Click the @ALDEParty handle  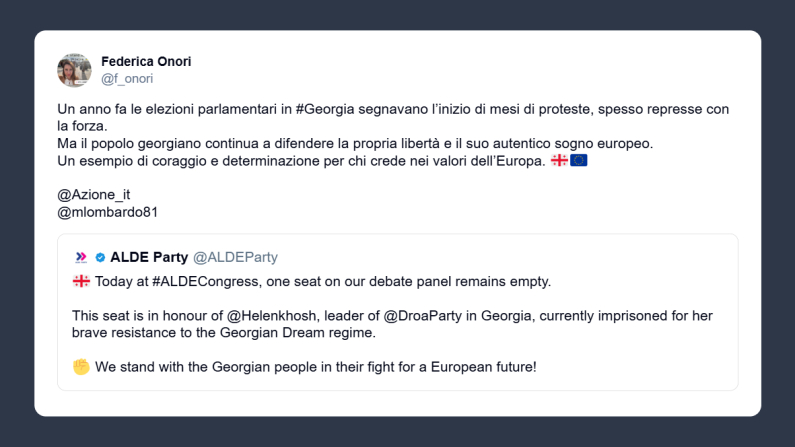click(x=235, y=257)
